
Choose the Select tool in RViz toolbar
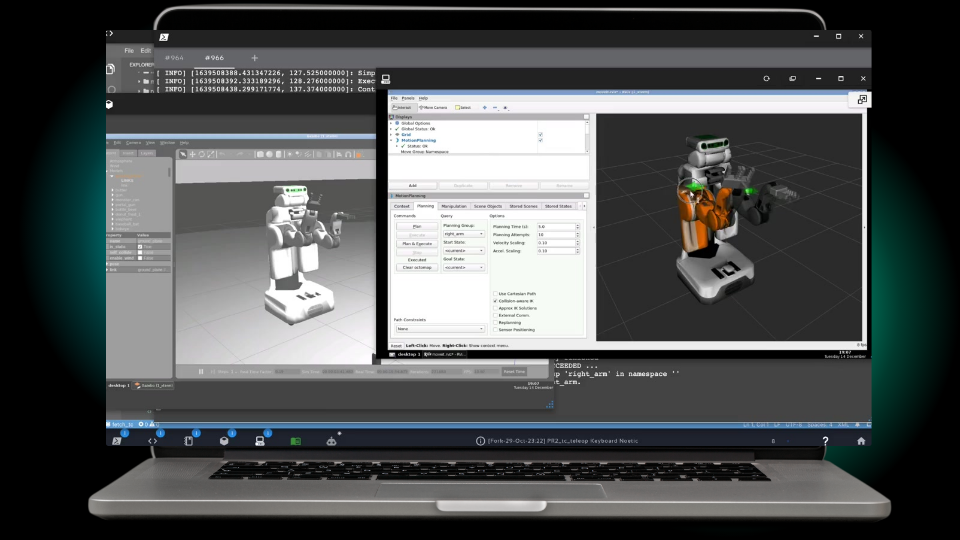(464, 107)
